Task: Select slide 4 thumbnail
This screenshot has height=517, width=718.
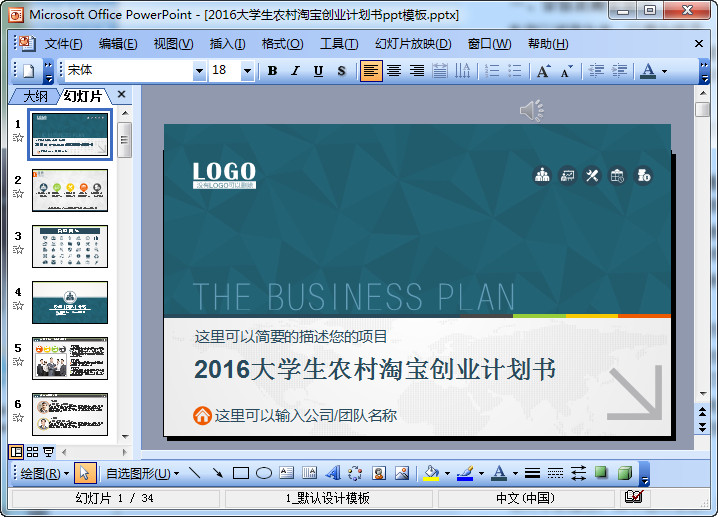Action: point(70,303)
